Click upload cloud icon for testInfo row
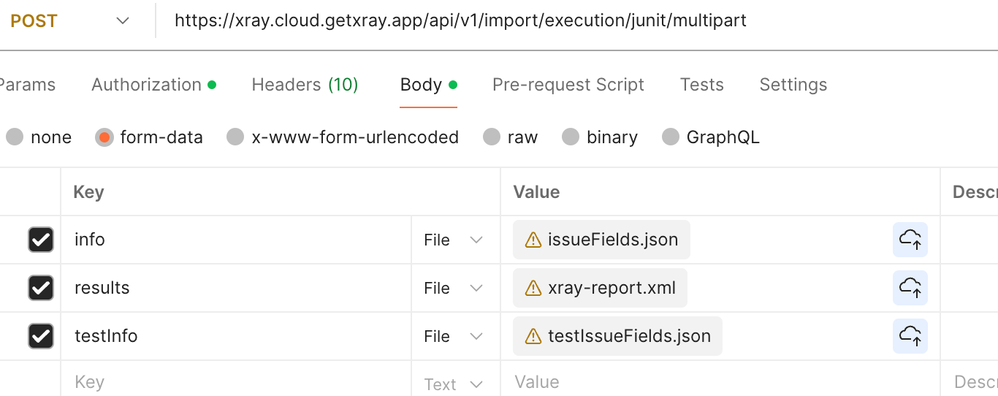This screenshot has width=998, height=396. [x=910, y=336]
